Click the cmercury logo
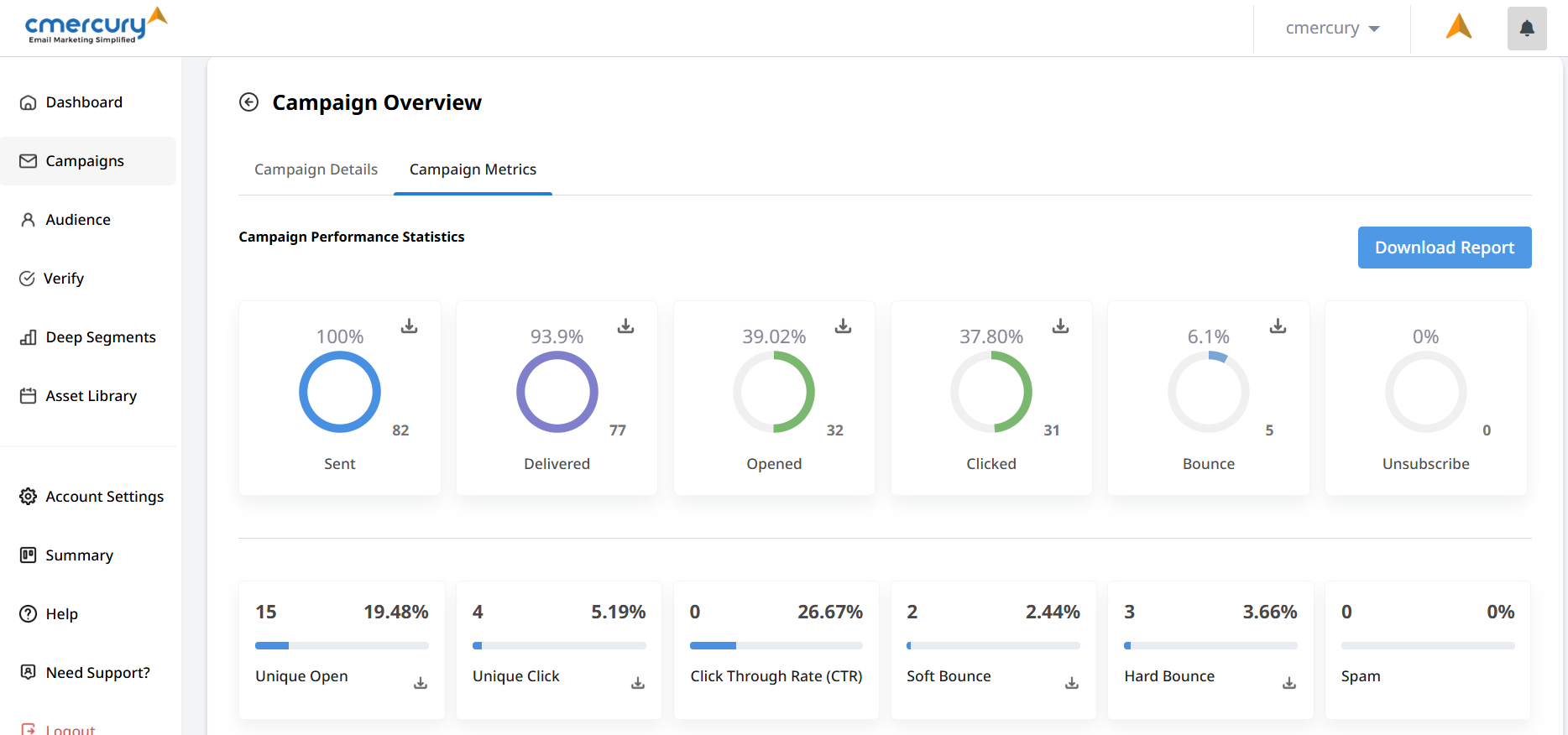 94,26
